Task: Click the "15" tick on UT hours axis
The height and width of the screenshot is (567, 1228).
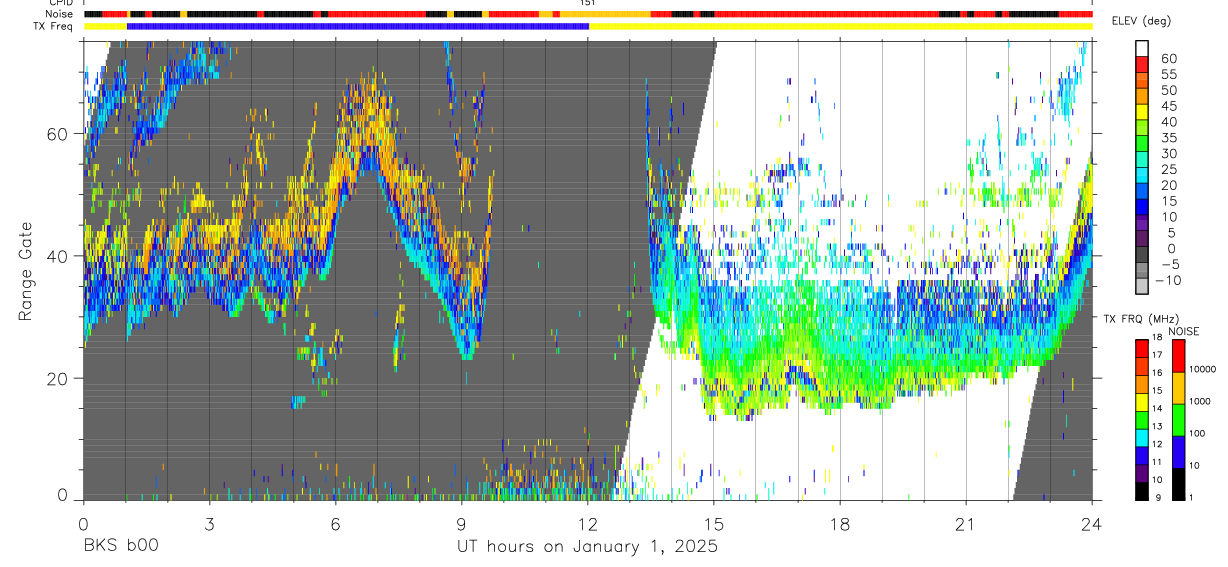Action: (714, 523)
